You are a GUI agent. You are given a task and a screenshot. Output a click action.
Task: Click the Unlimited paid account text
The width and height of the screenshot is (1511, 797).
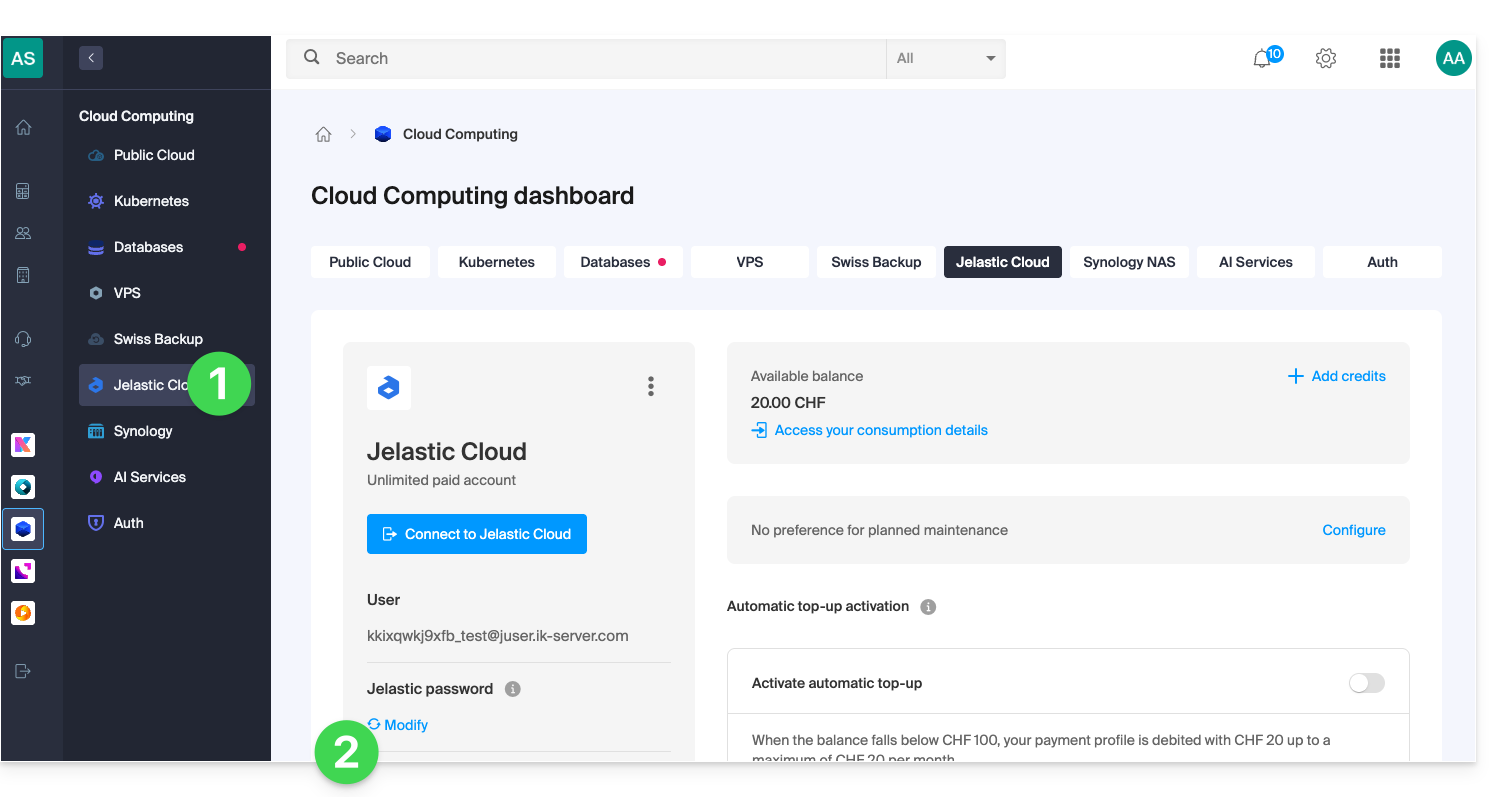[x=442, y=480]
